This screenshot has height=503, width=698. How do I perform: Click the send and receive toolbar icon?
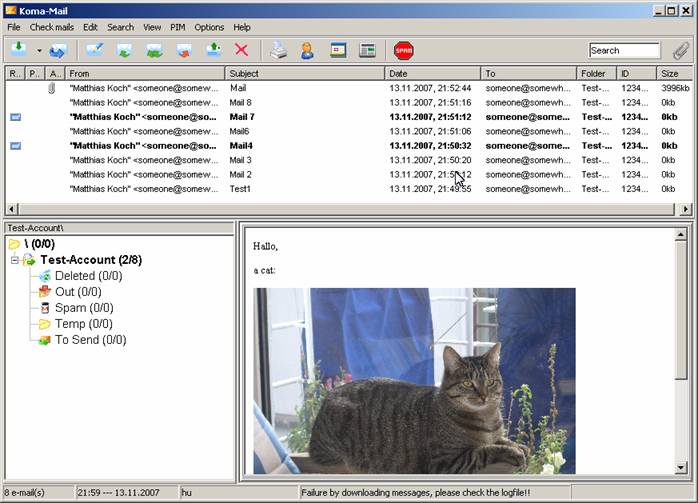57,50
